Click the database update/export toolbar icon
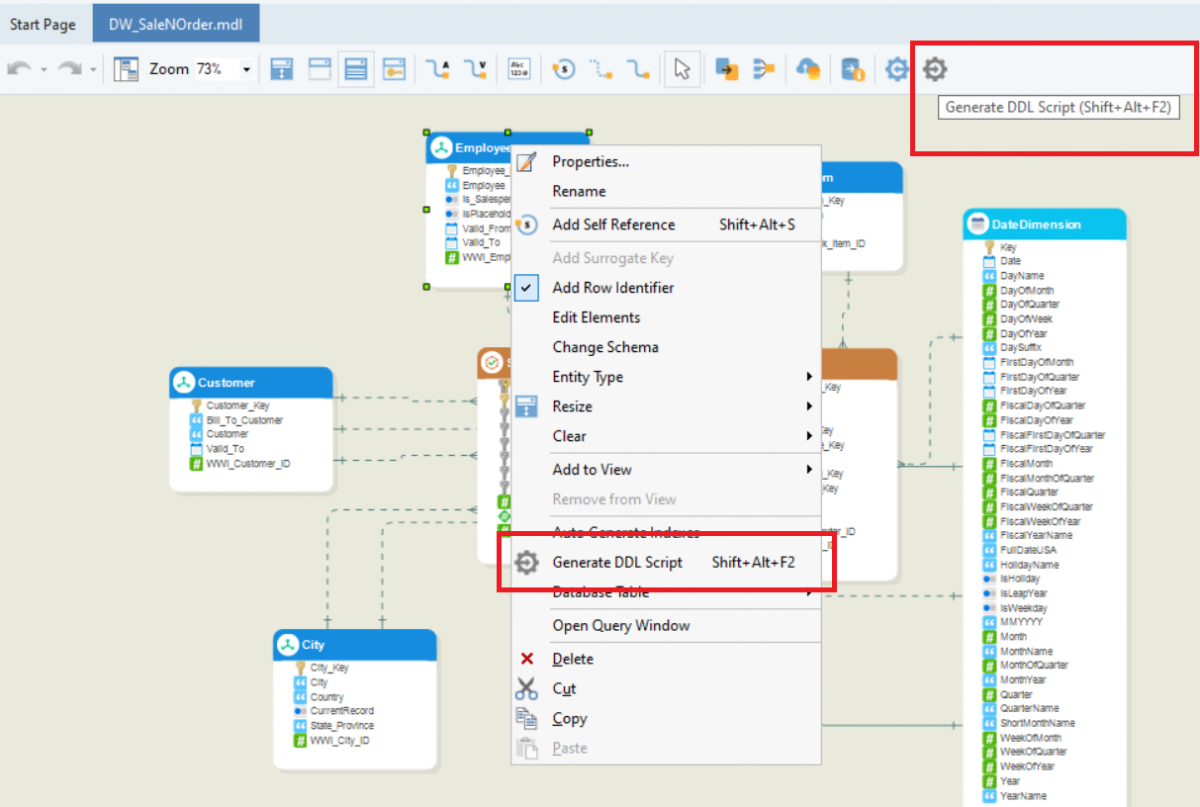This screenshot has height=807, width=1200. [852, 68]
